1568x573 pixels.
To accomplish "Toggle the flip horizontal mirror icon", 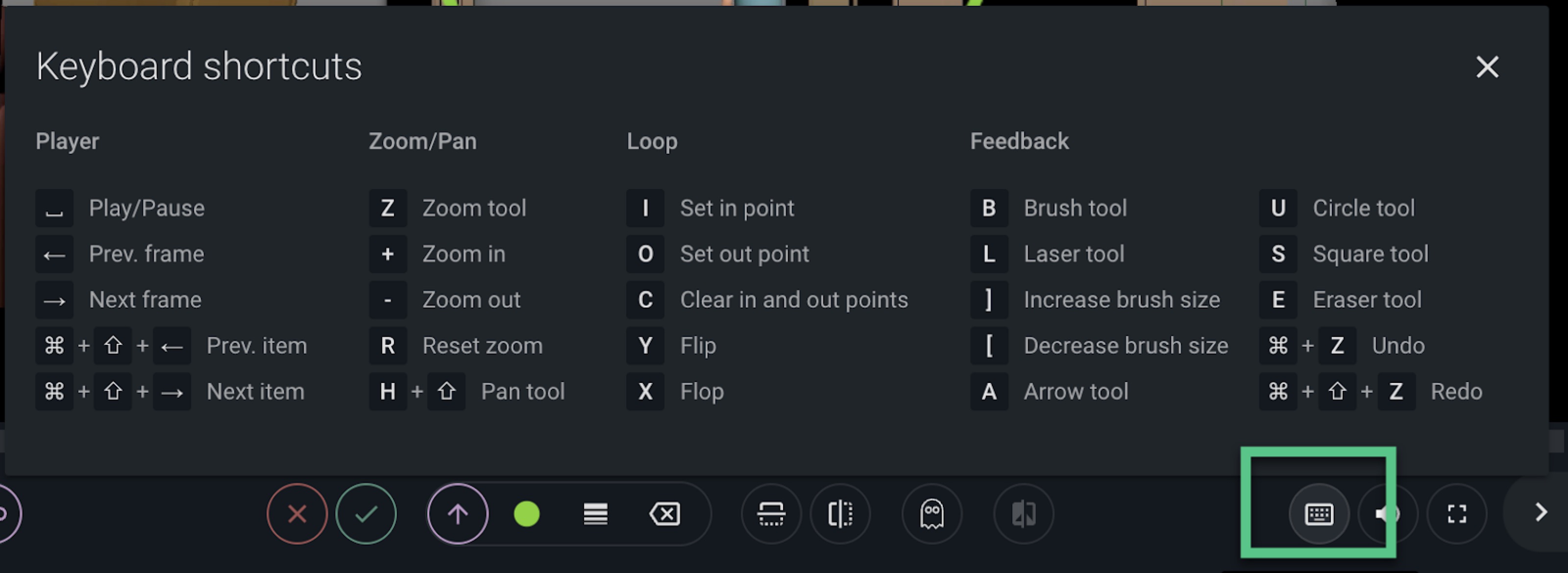I will 840,514.
